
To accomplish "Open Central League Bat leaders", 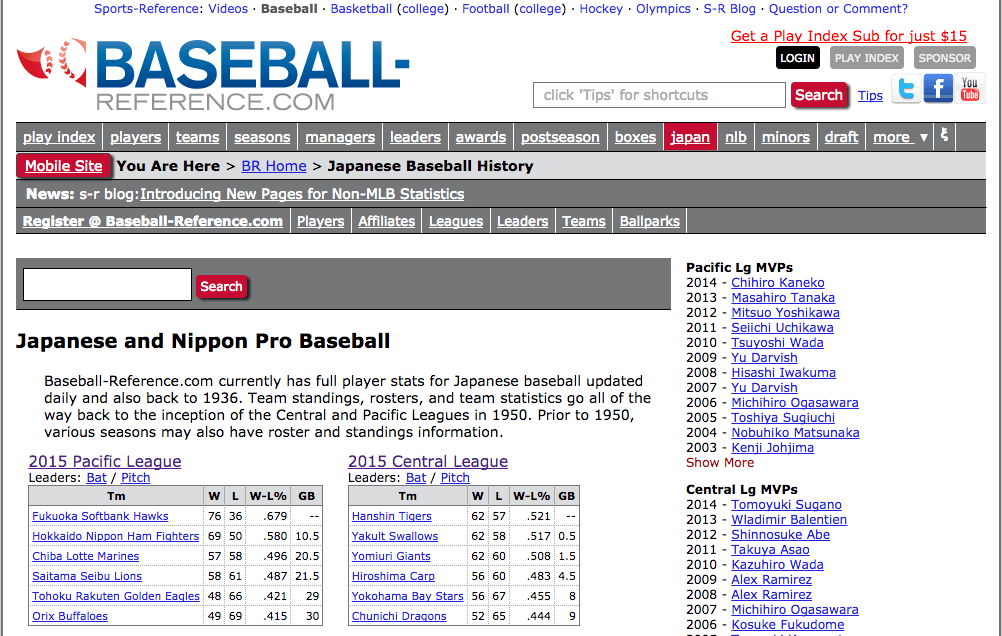I will (x=416, y=477).
